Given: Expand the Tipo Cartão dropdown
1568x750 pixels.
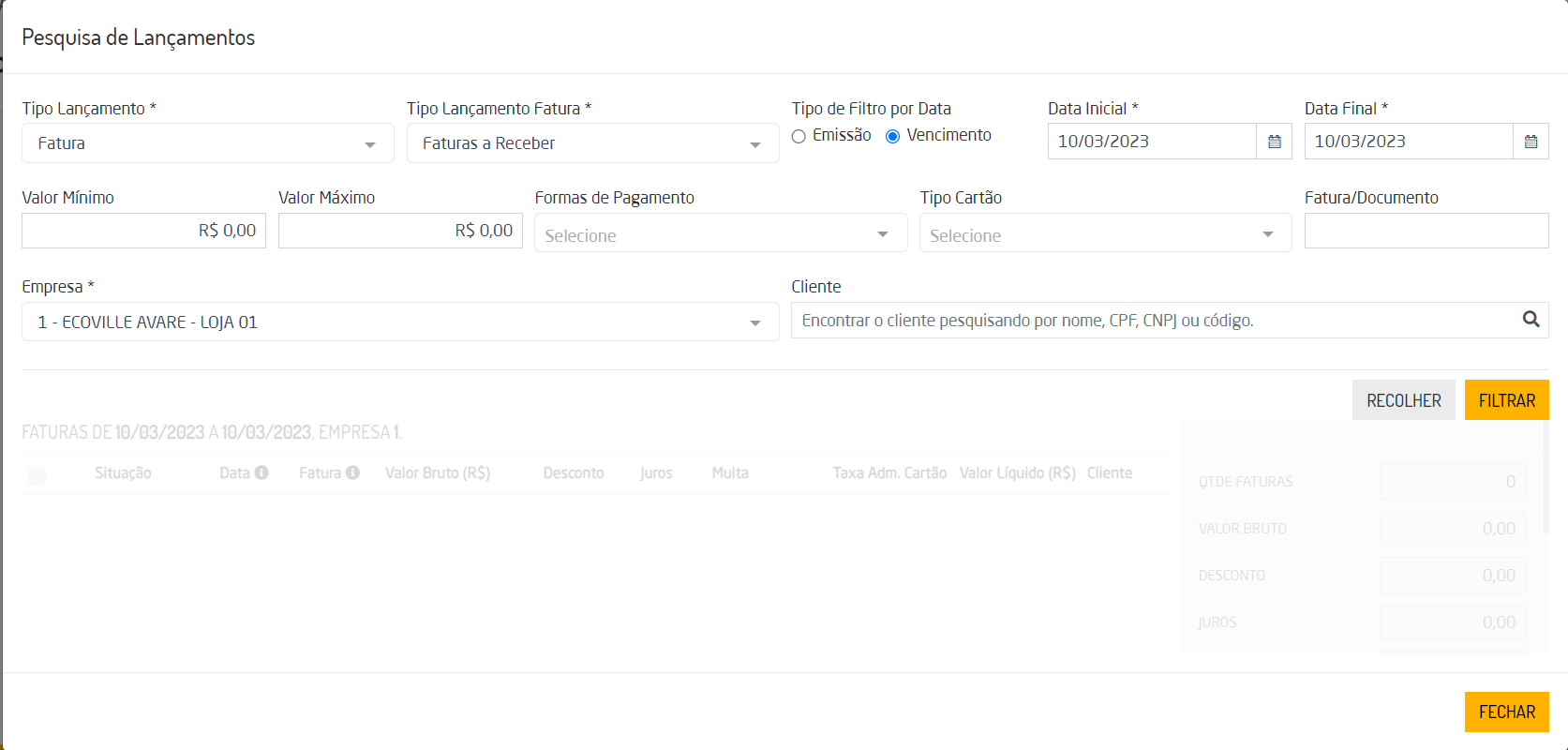Looking at the screenshot, I should [x=1105, y=233].
